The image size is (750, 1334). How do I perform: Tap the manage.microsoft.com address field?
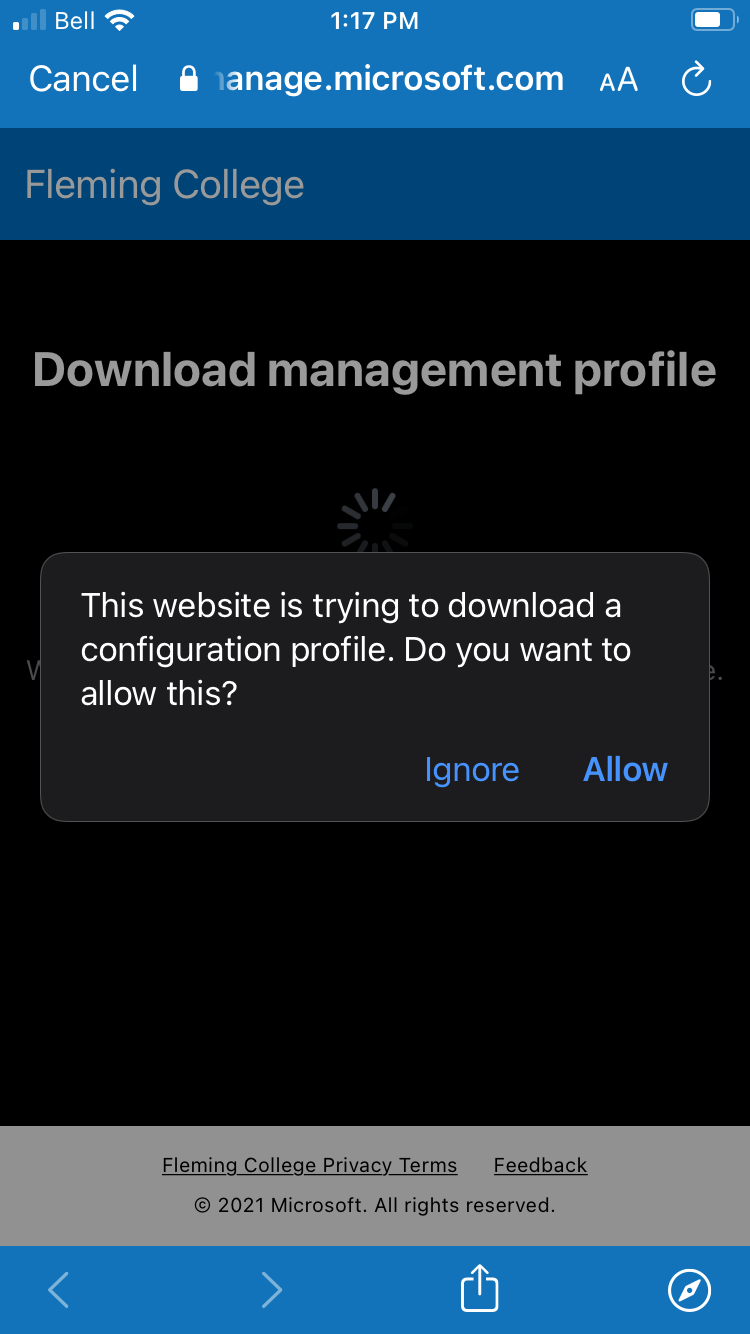[x=390, y=80]
